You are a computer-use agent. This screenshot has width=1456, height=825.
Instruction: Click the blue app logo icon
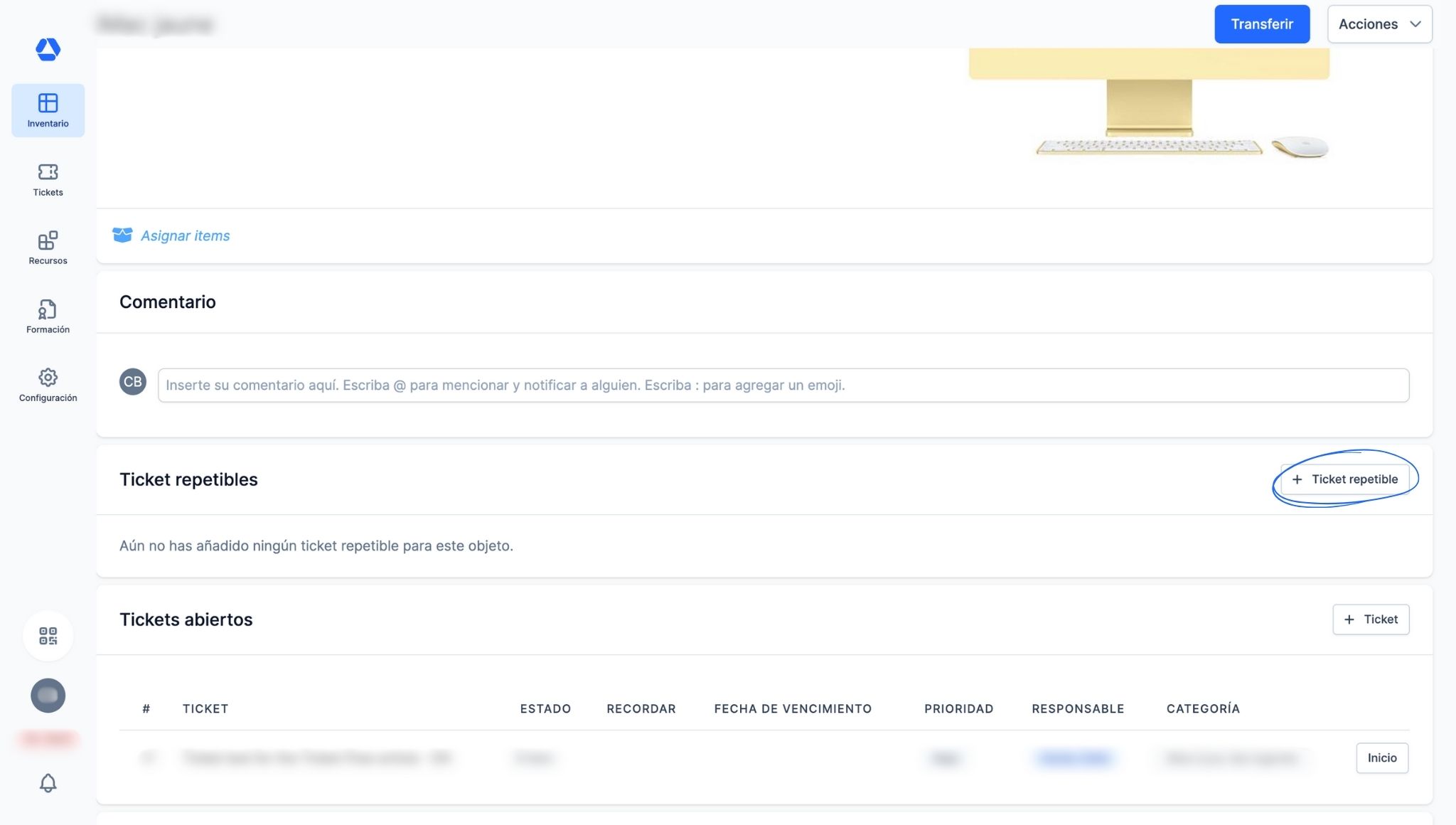pyautogui.click(x=48, y=50)
